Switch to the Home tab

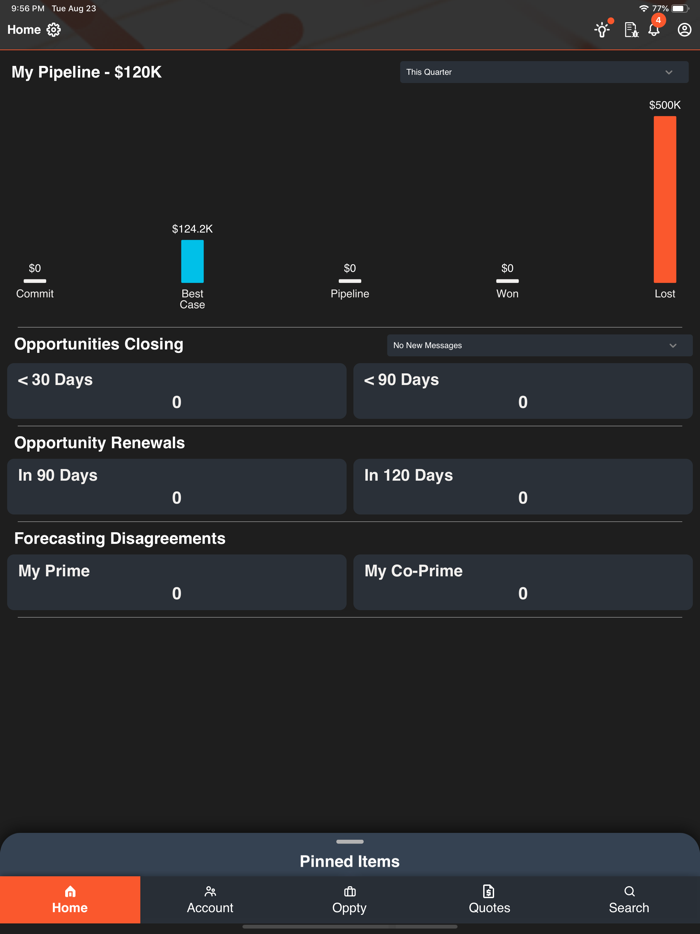click(x=69, y=898)
